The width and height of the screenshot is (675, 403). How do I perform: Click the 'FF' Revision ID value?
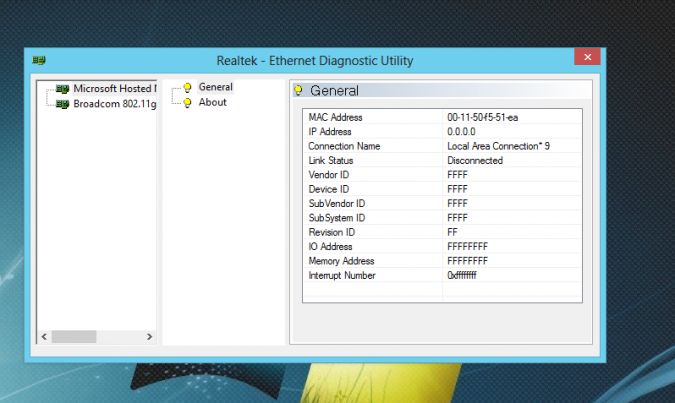(x=452, y=232)
